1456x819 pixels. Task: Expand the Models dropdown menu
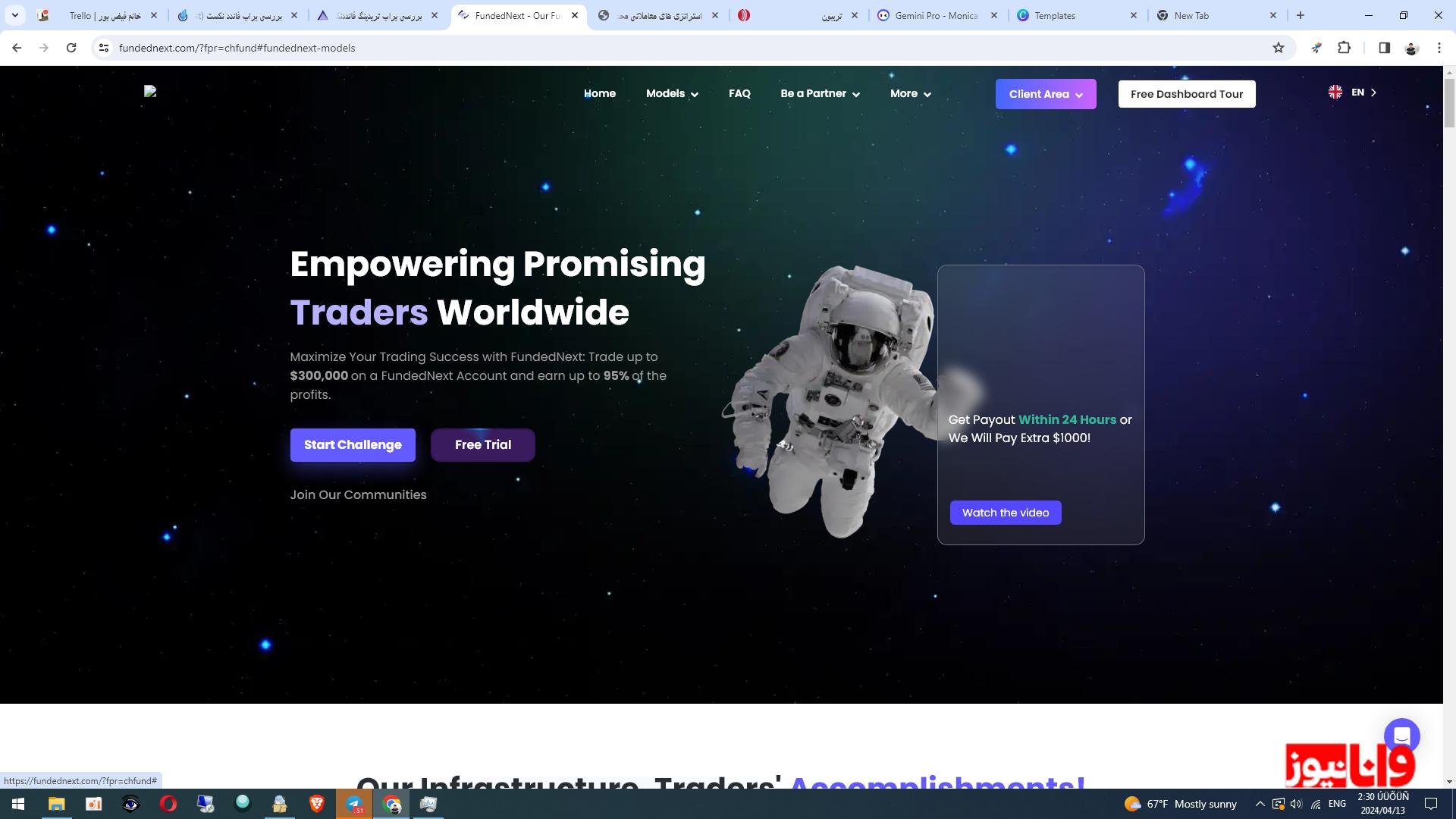pos(672,93)
